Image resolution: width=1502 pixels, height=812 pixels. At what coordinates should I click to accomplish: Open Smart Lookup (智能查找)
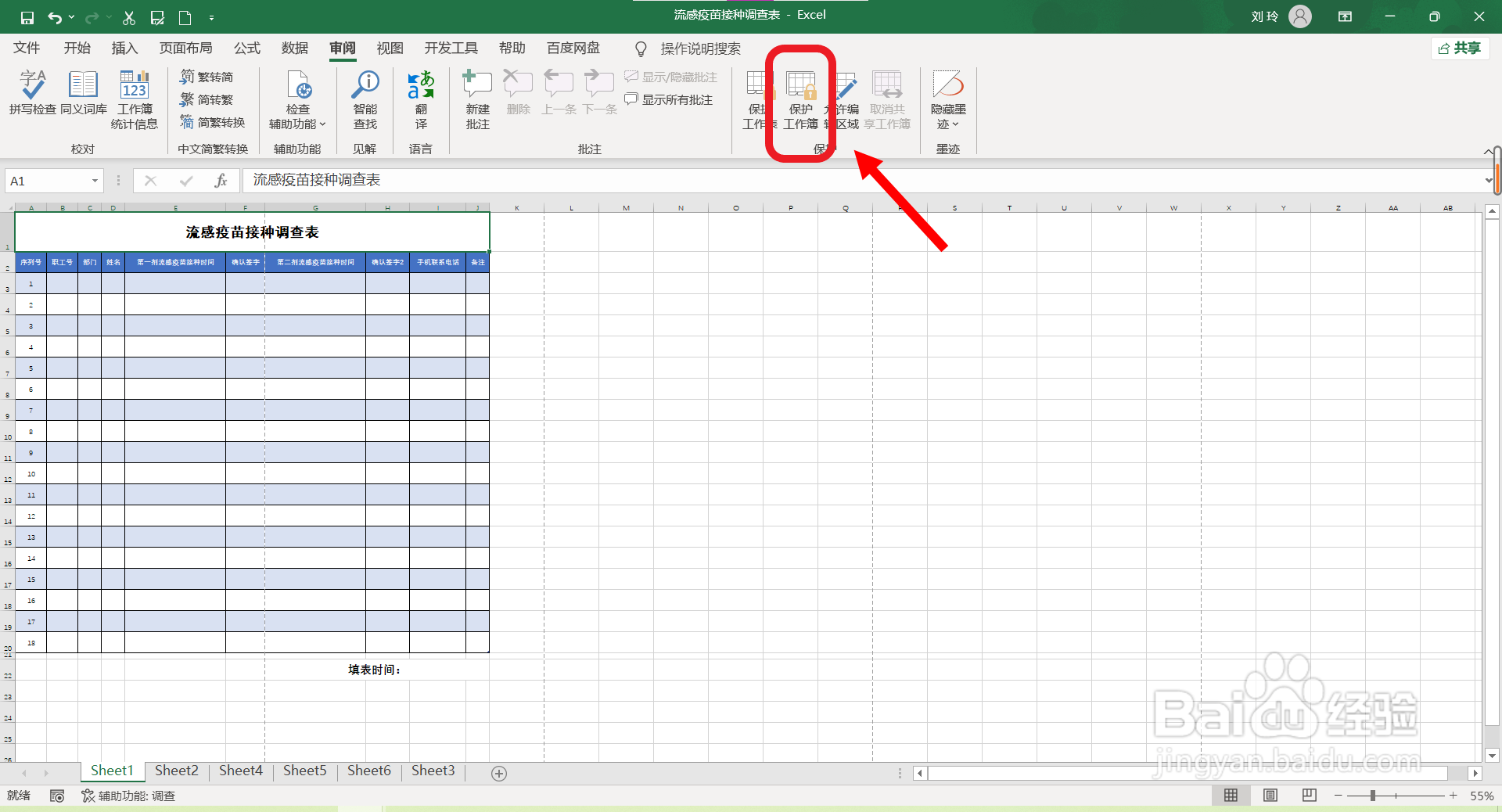click(365, 100)
